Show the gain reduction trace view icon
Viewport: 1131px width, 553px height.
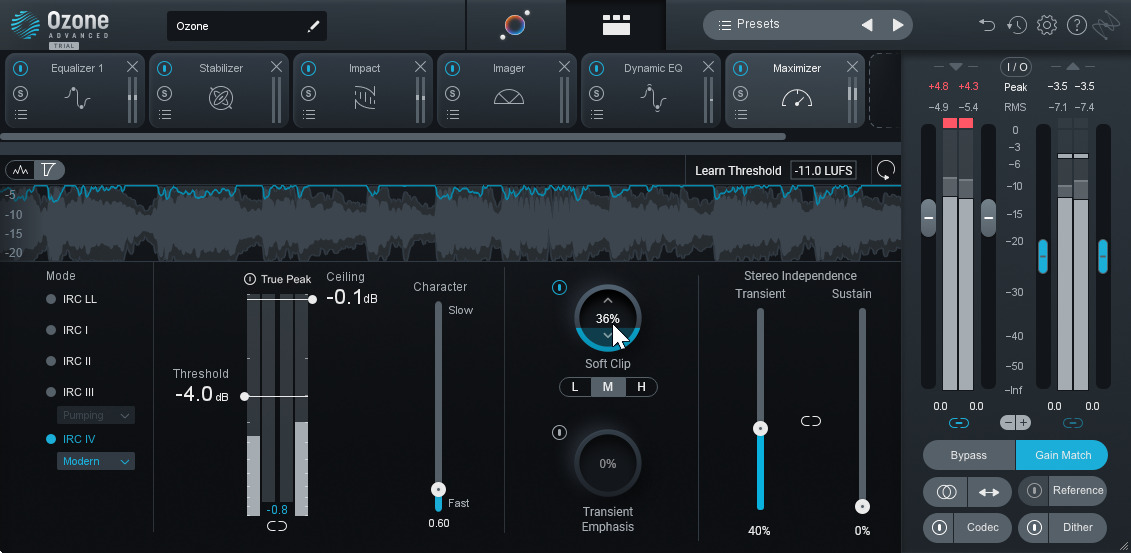click(49, 170)
